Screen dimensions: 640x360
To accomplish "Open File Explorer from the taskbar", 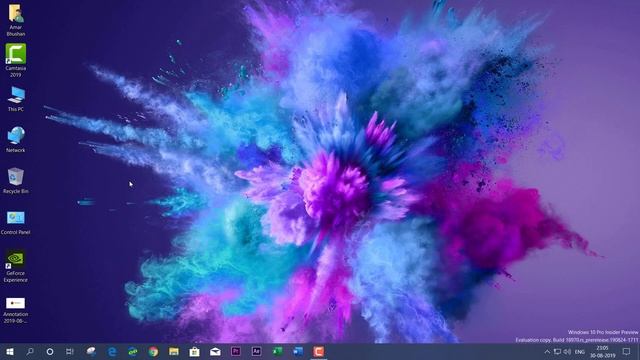I will 174,351.
